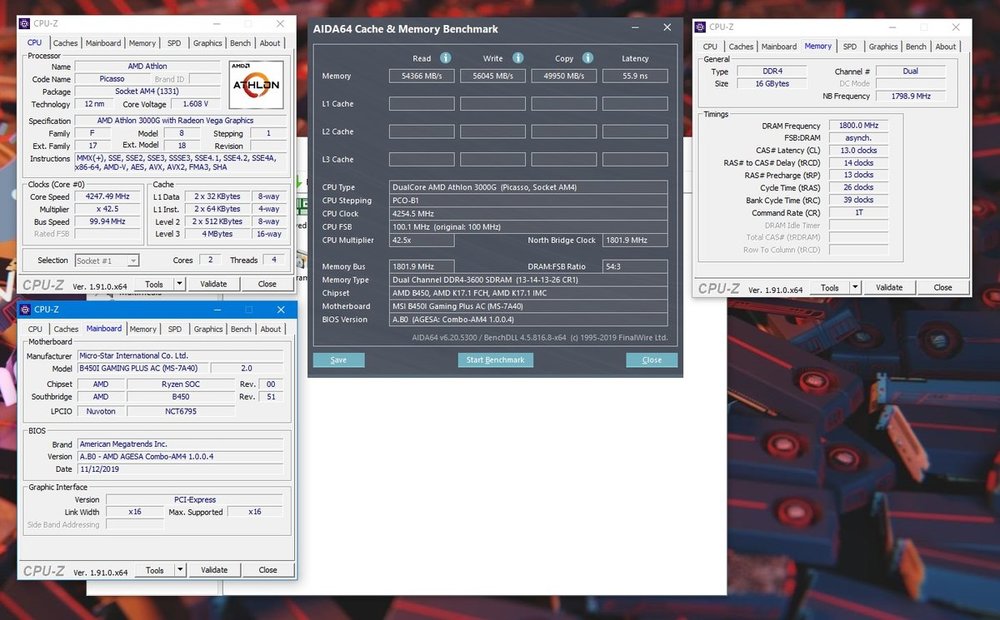Viewport: 1000px width, 620px height.
Task: Open SPD tab in CPU-Z CPU window
Action: pyautogui.click(x=174, y=43)
